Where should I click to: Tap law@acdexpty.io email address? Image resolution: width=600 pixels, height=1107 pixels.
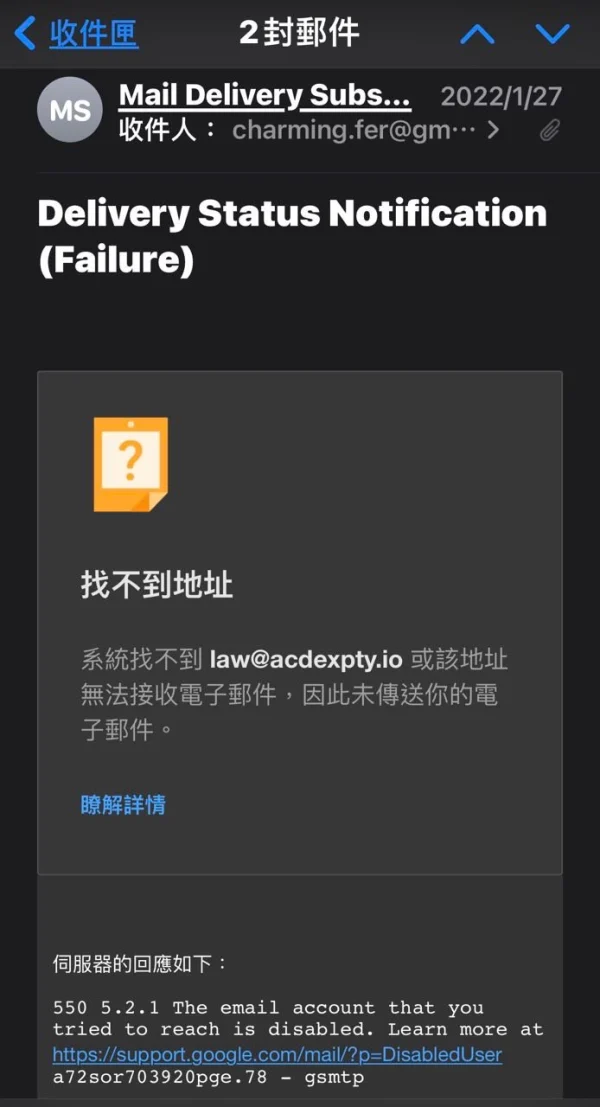coord(306,660)
